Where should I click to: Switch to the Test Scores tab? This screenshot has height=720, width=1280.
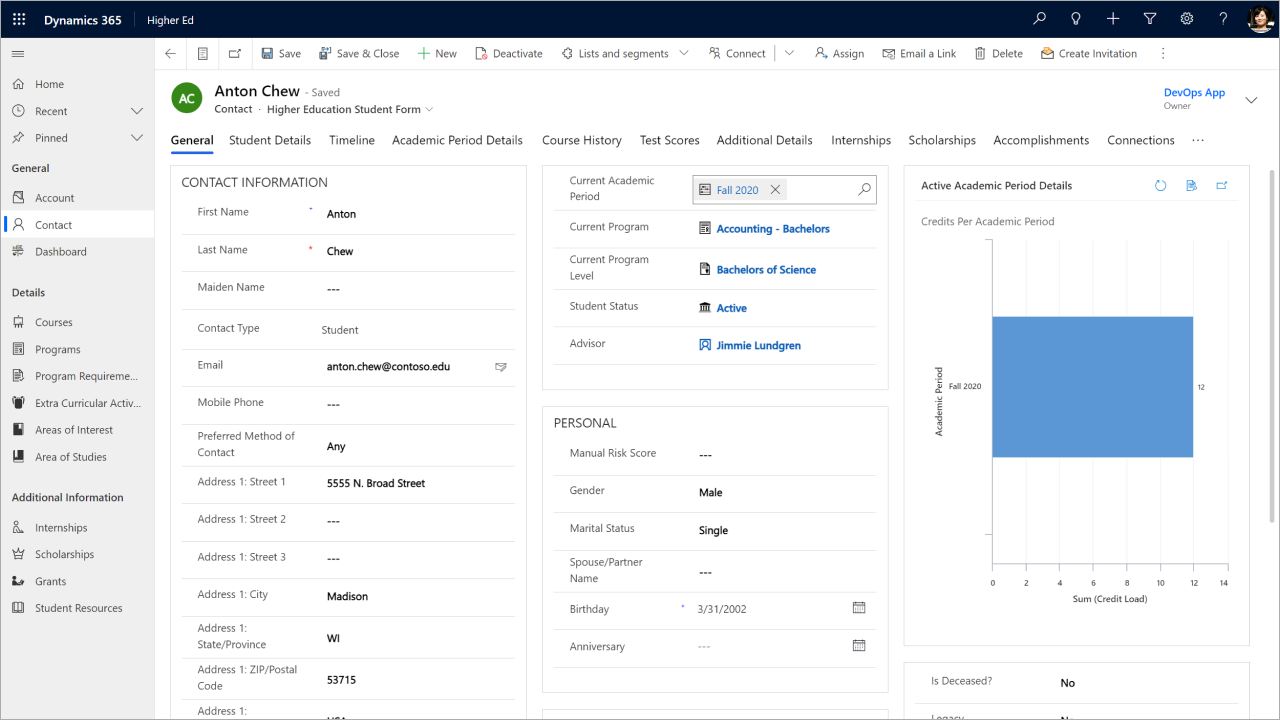pyautogui.click(x=669, y=140)
